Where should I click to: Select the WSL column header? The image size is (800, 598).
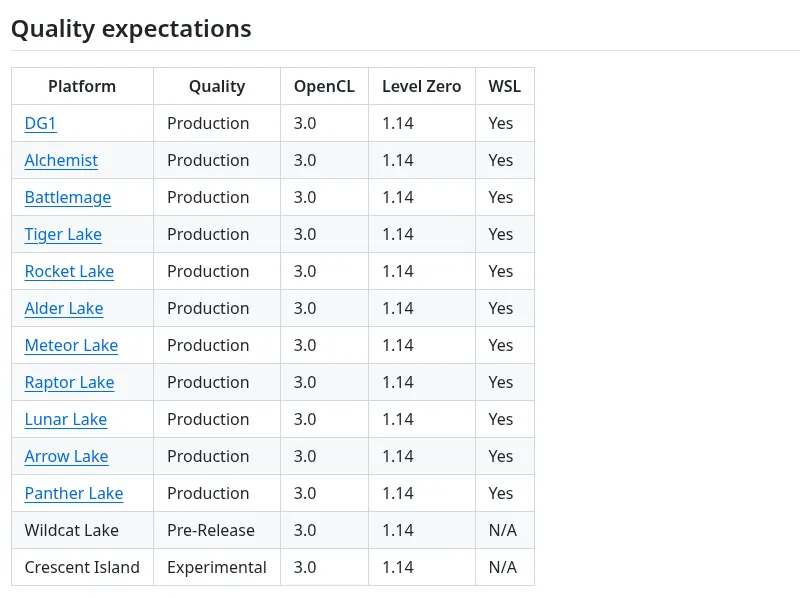pyautogui.click(x=504, y=86)
